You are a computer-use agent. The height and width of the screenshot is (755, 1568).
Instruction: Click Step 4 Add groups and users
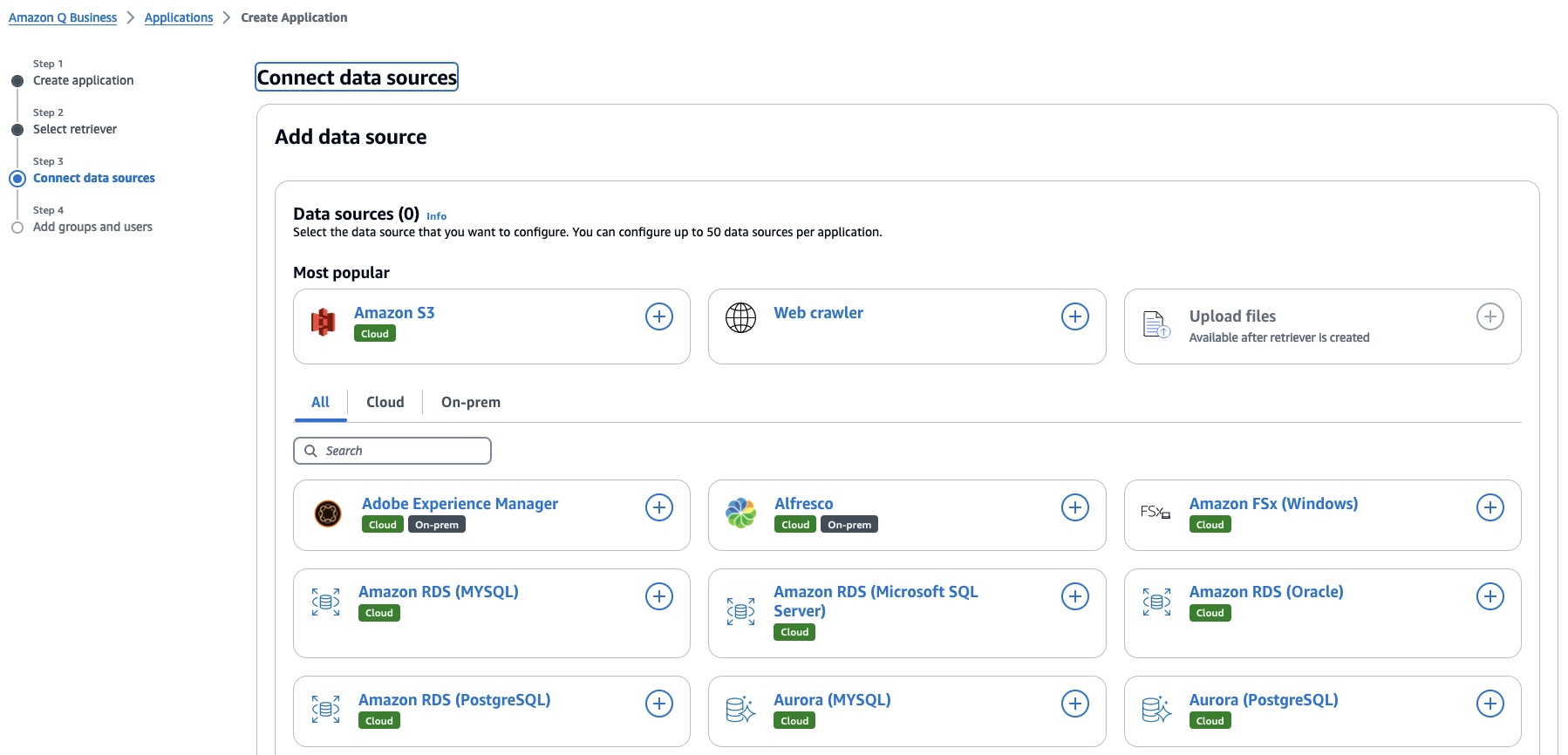[92, 227]
